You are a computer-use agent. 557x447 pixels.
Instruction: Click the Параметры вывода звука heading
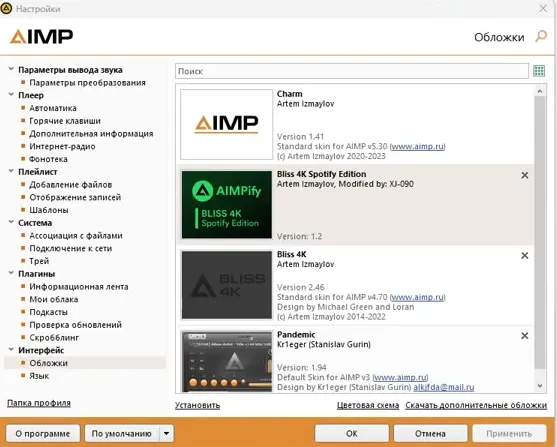click(70, 70)
